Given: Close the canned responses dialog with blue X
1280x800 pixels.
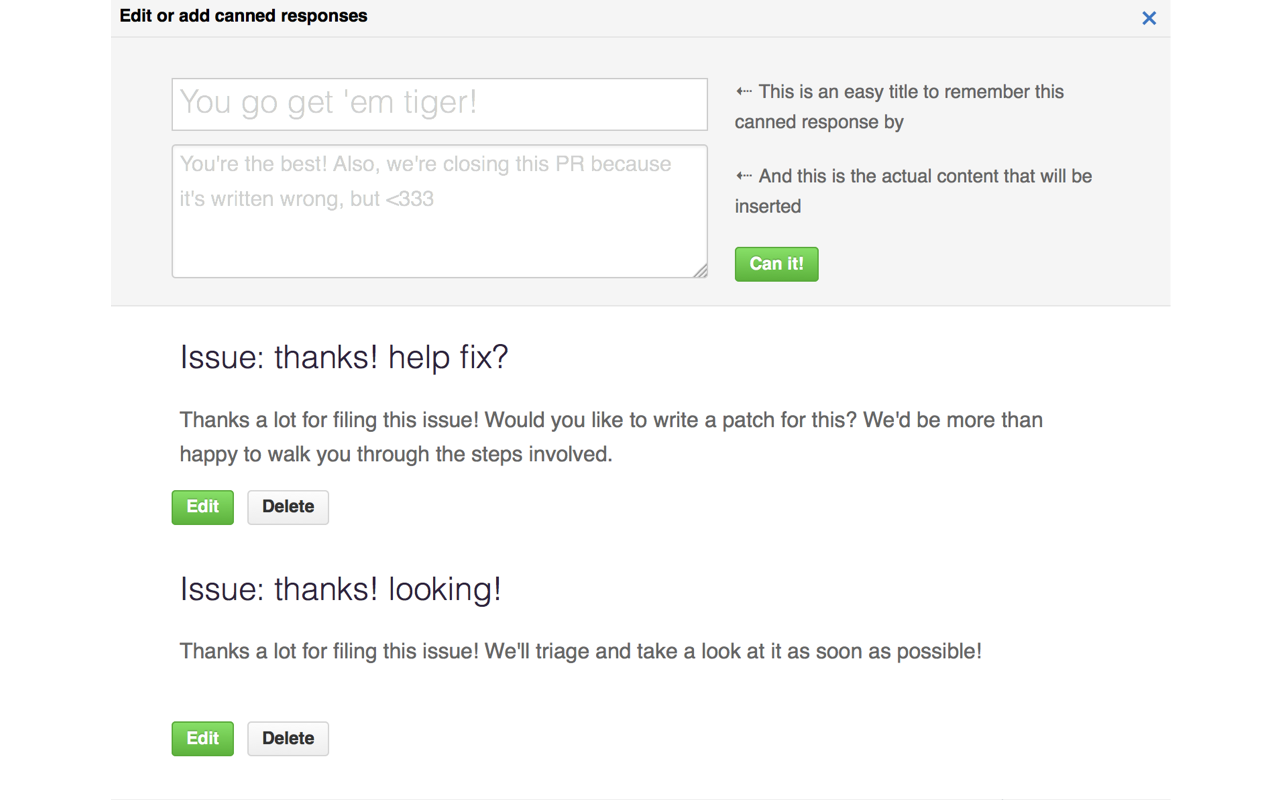Looking at the screenshot, I should 1148,18.
